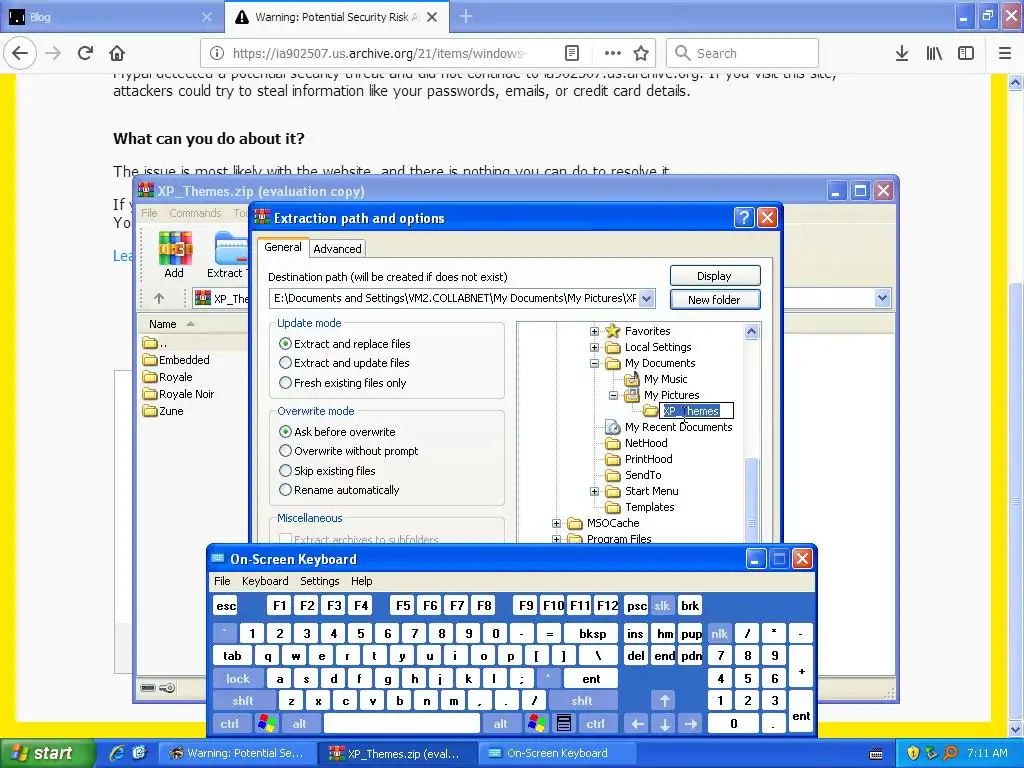
Task: Expand the MSOCache tree node
Action: tap(556, 523)
